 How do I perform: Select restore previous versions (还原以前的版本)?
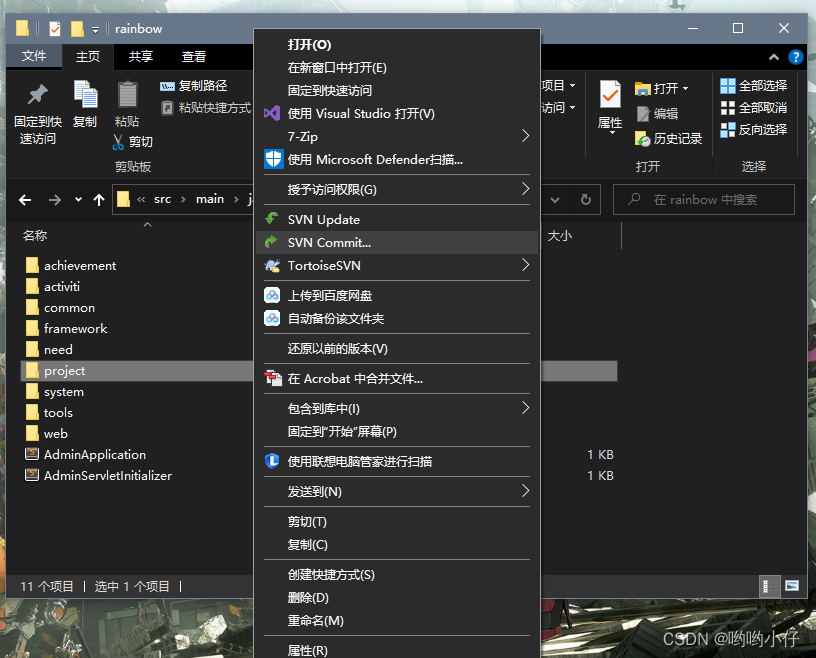[x=398, y=349]
